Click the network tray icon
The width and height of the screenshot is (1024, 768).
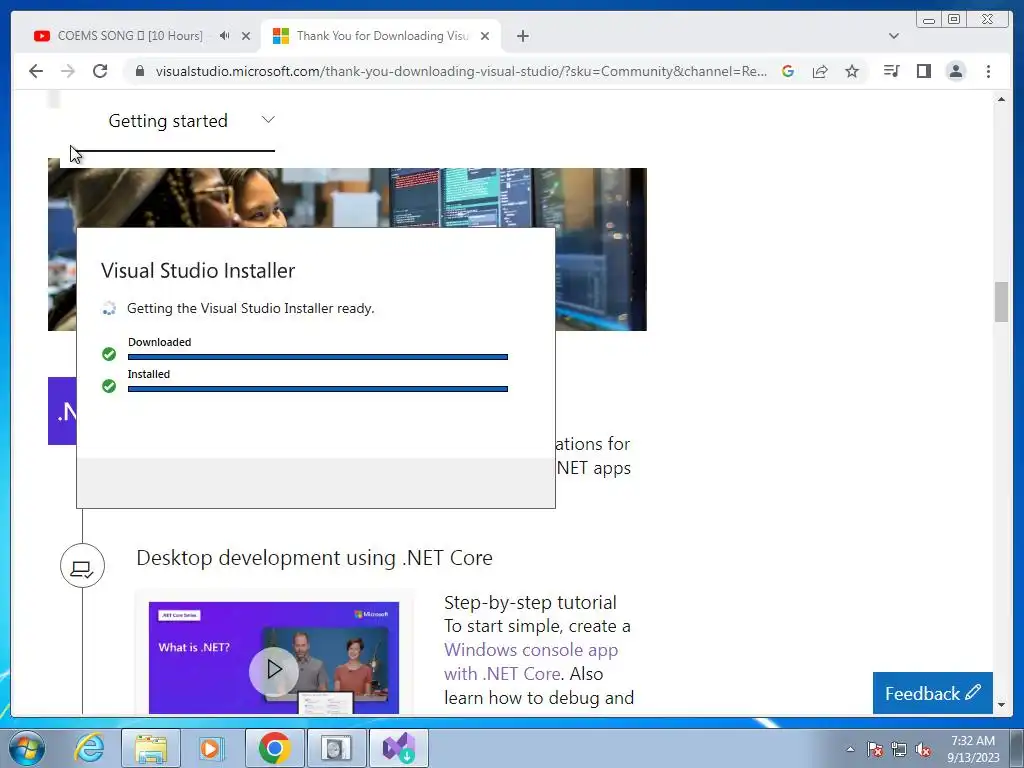coord(899,749)
